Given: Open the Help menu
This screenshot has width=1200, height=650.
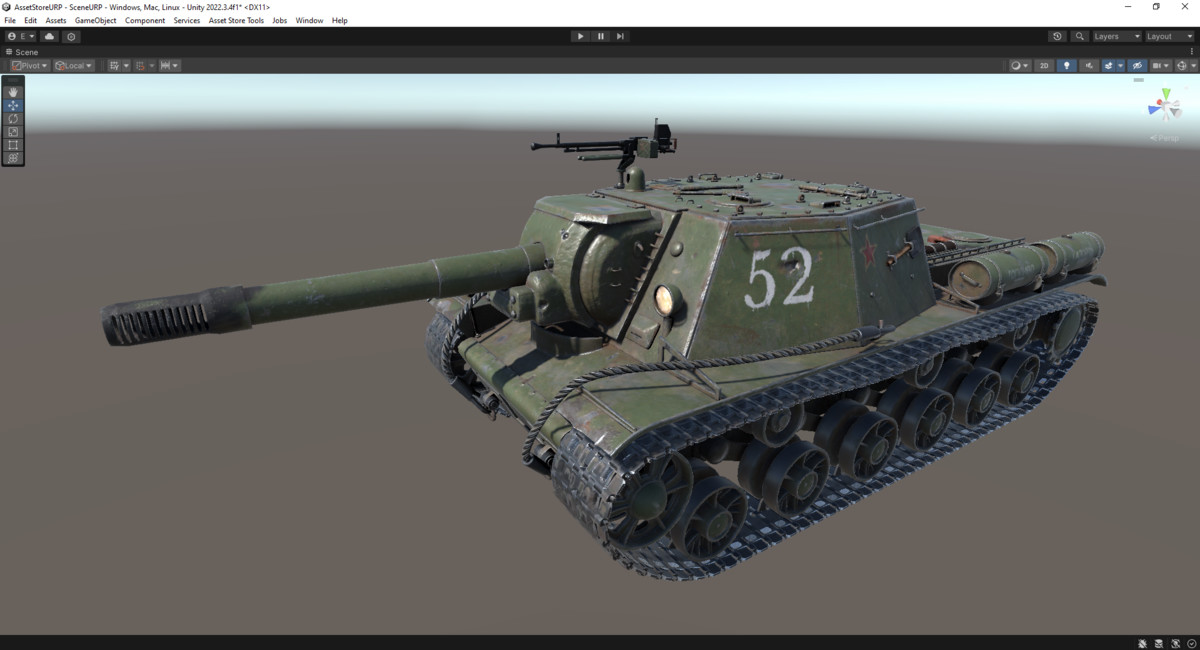Looking at the screenshot, I should (340, 20).
